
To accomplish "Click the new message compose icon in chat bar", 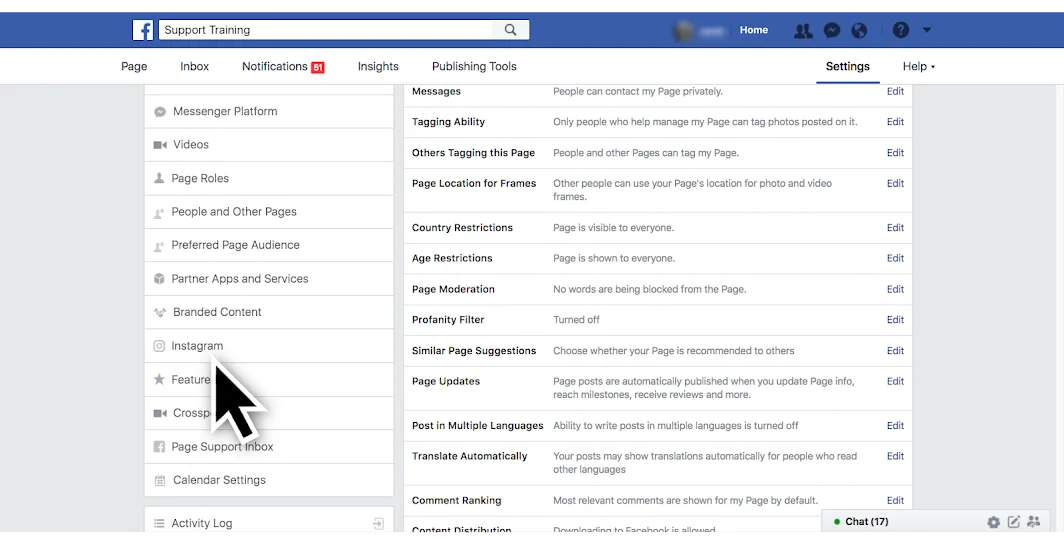I will pos(1014,521).
